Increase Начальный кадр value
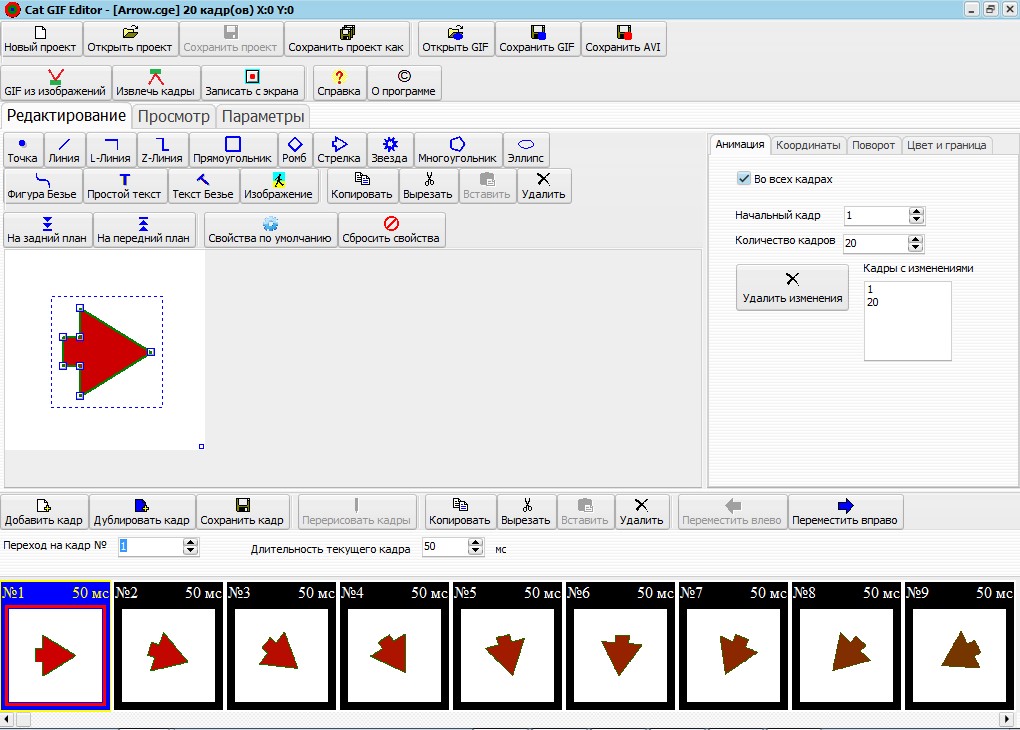The image size is (1020, 730). (916, 211)
